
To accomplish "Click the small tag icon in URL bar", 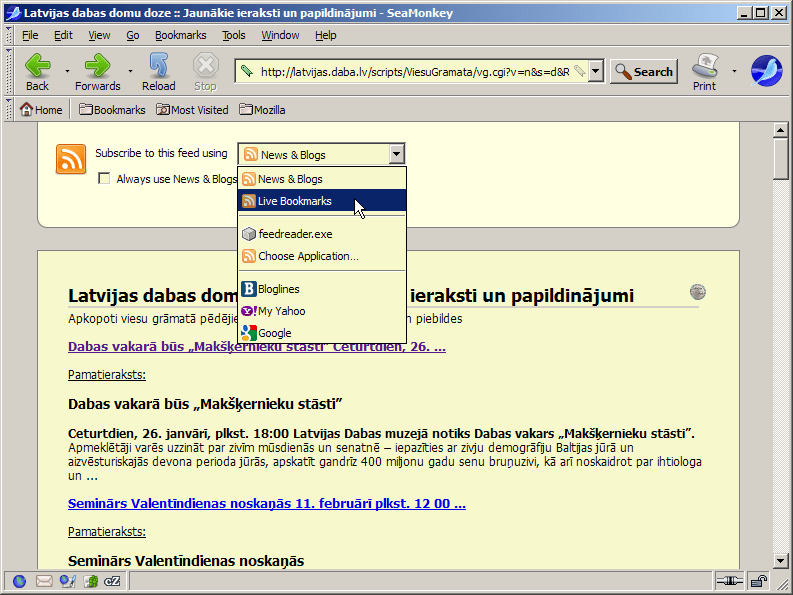I will coord(580,71).
